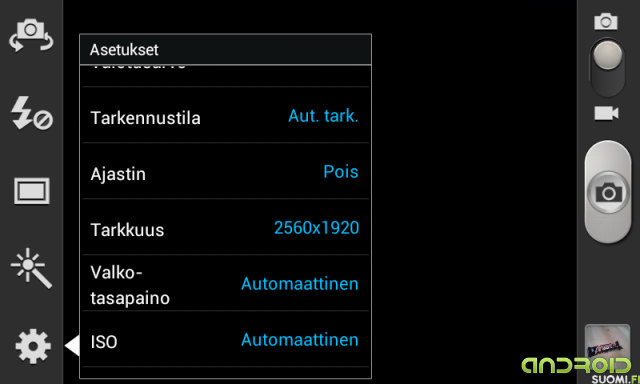This screenshot has width=640, height=384.
Task: Open the Tarkkuus resolution setting
Action: 225,227
